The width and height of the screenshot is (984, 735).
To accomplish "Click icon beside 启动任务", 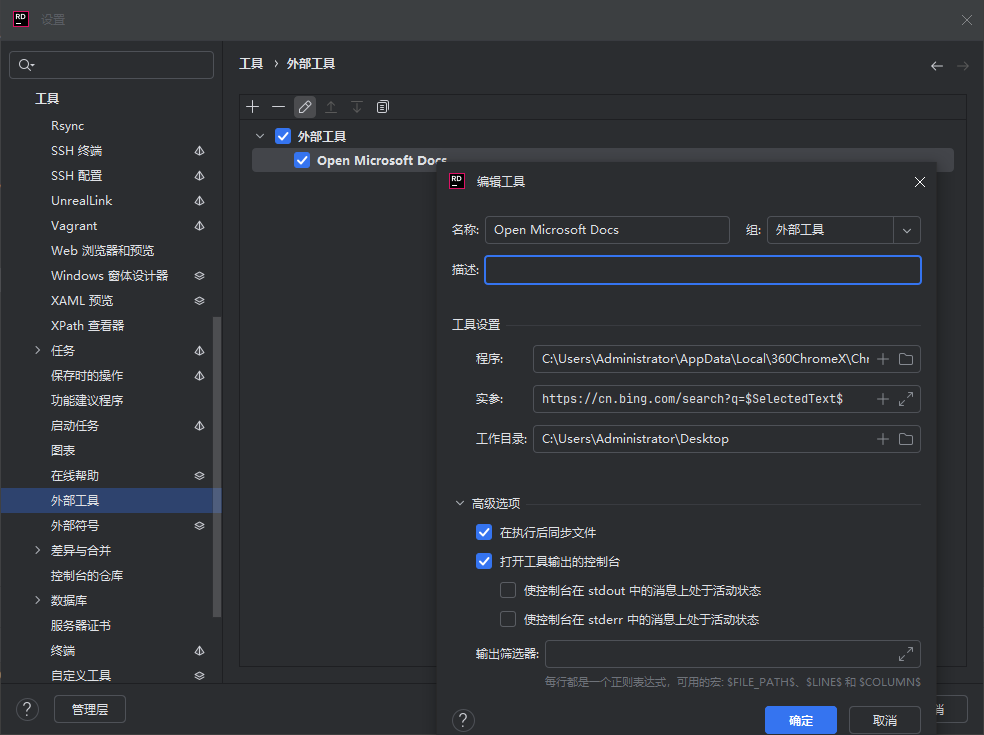I will click(x=200, y=426).
